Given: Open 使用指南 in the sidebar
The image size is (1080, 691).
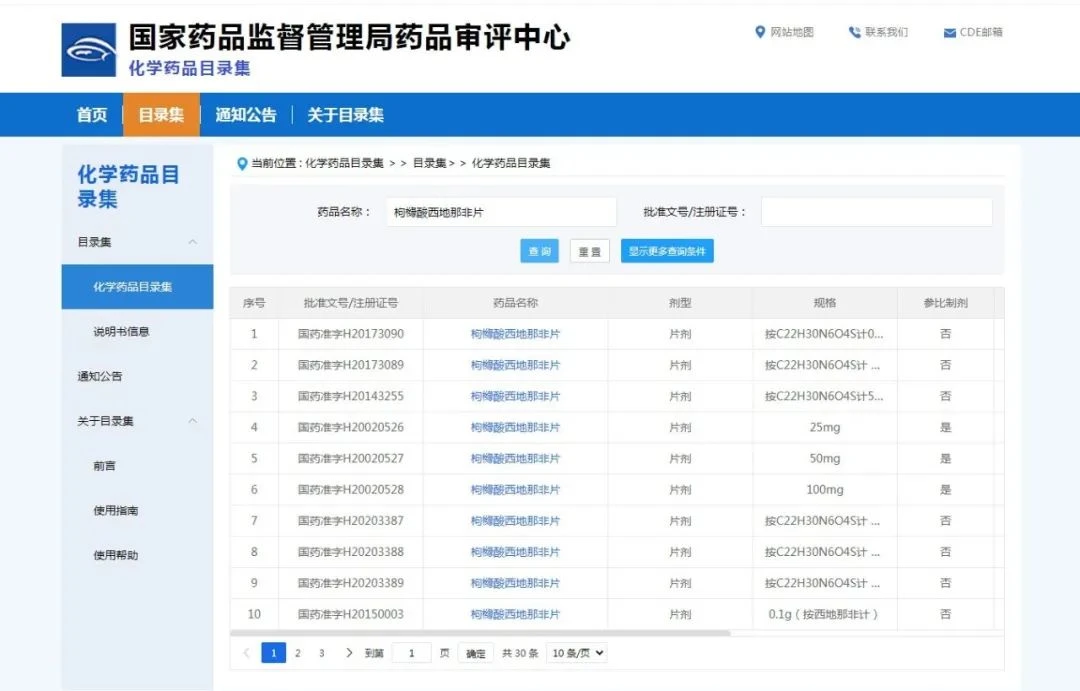Looking at the screenshot, I should pyautogui.click(x=116, y=510).
